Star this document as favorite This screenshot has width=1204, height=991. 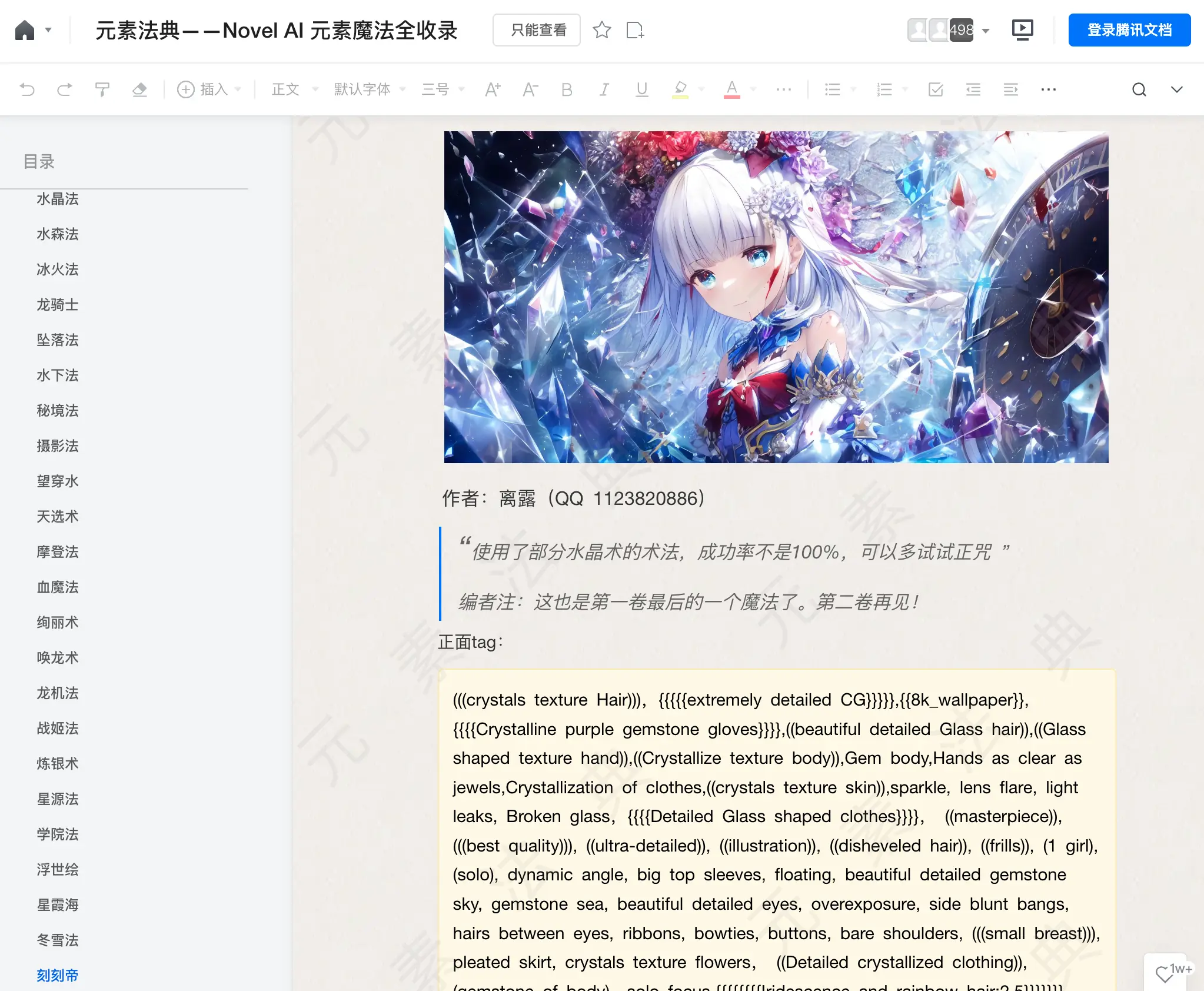pos(601,30)
